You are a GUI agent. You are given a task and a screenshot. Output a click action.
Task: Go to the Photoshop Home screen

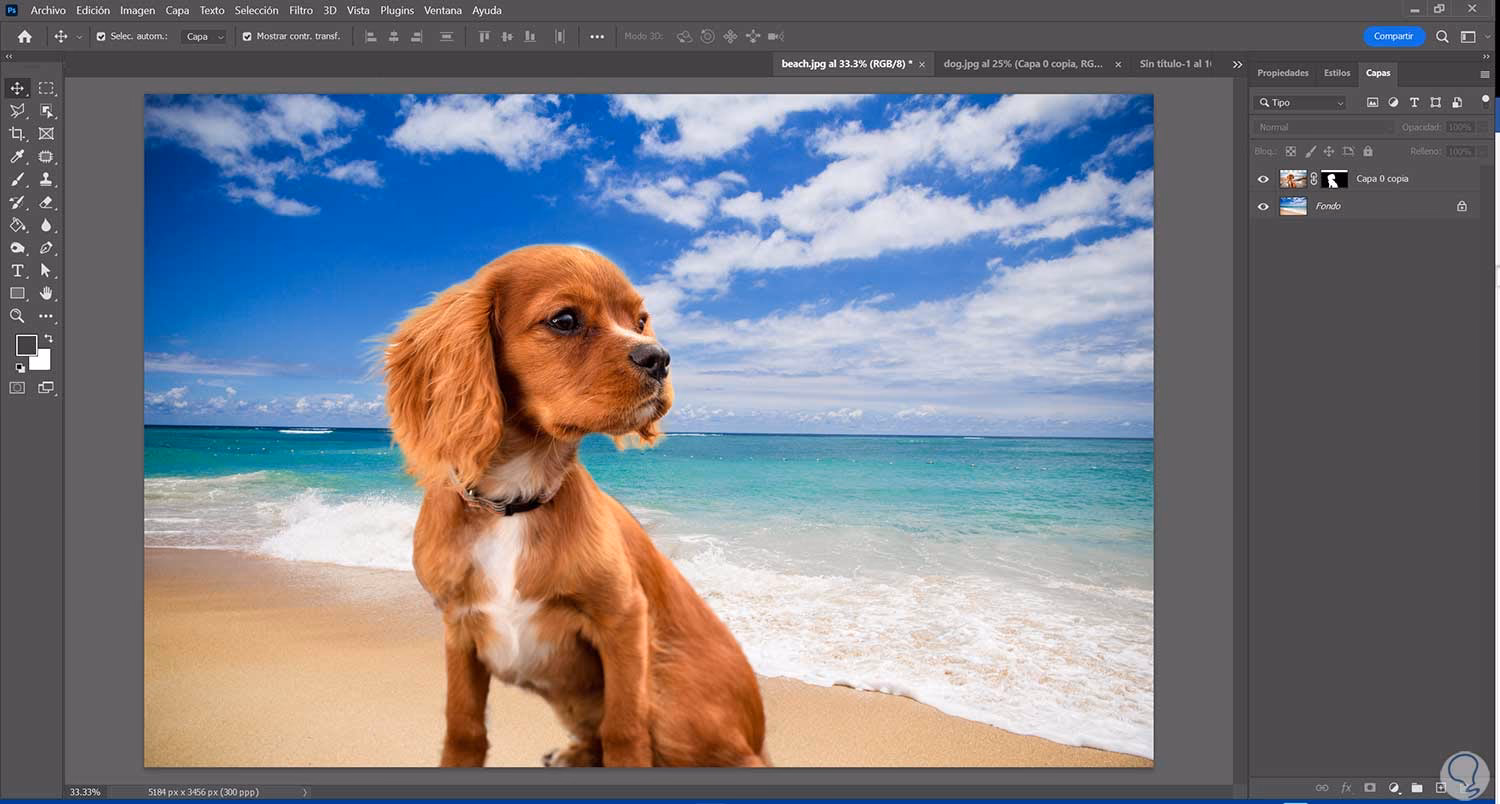tap(23, 36)
